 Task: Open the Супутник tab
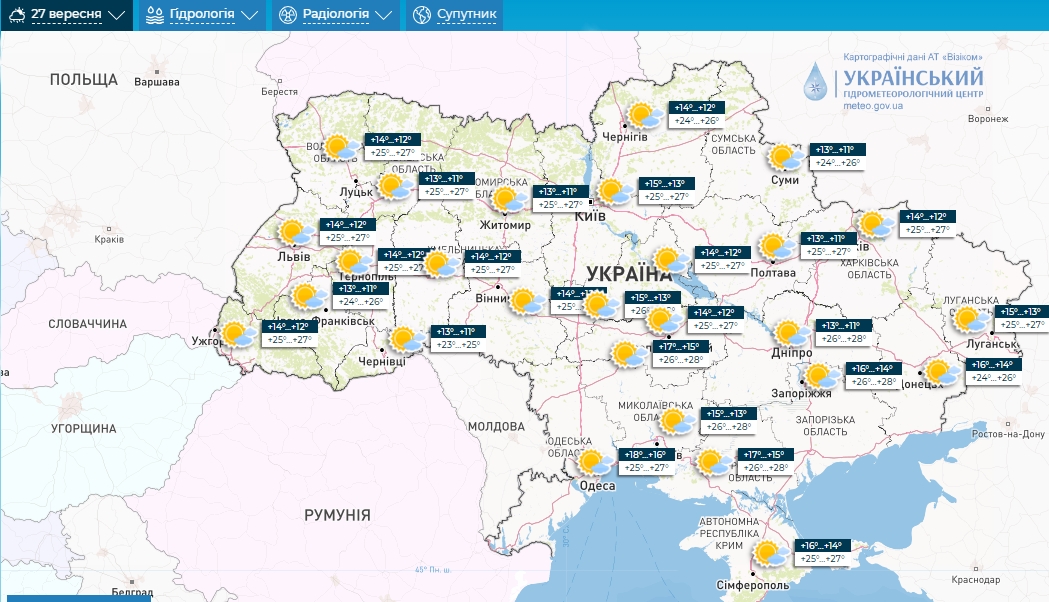[x=454, y=15]
